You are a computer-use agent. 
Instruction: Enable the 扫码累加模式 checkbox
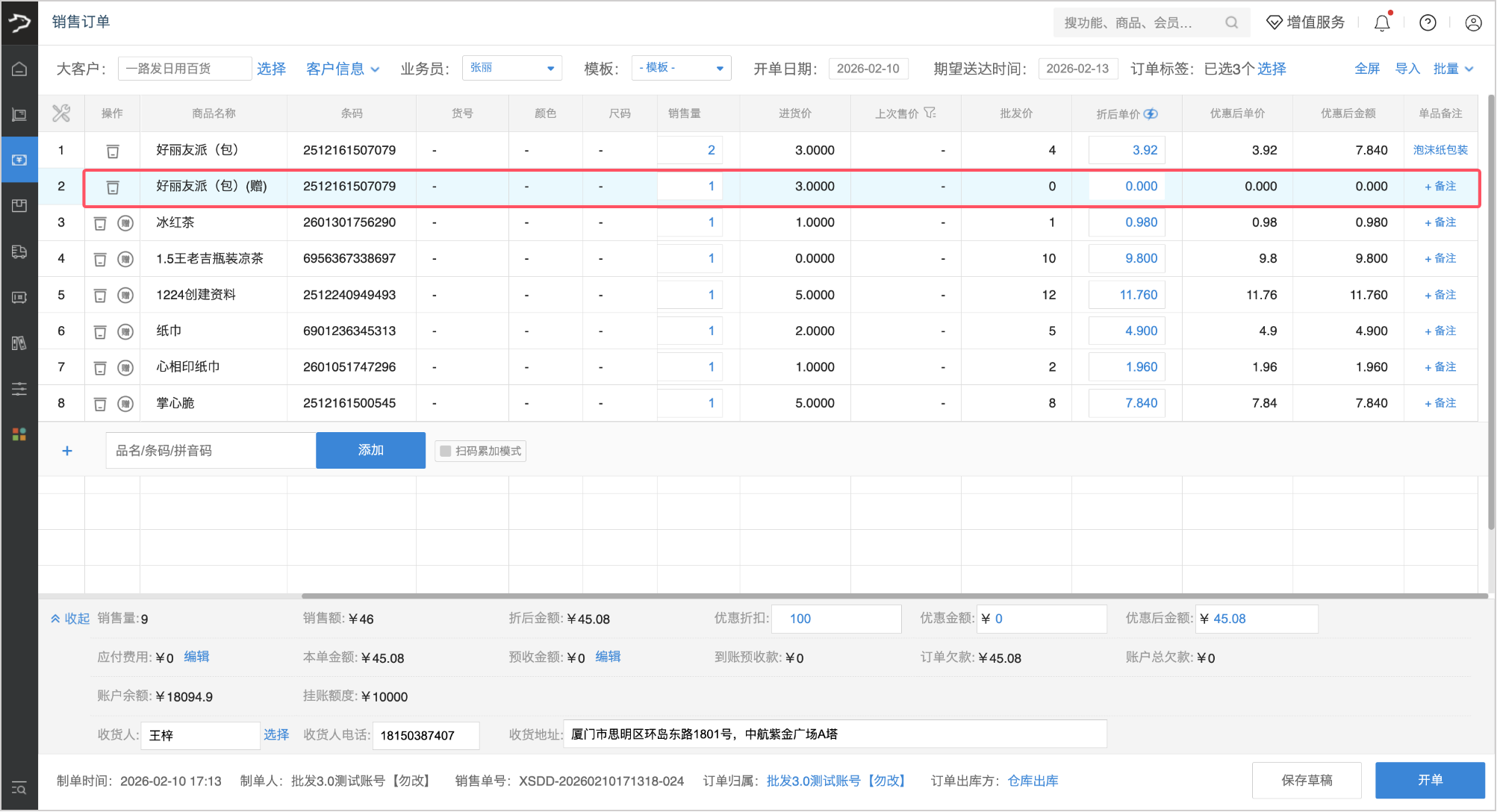coord(446,451)
